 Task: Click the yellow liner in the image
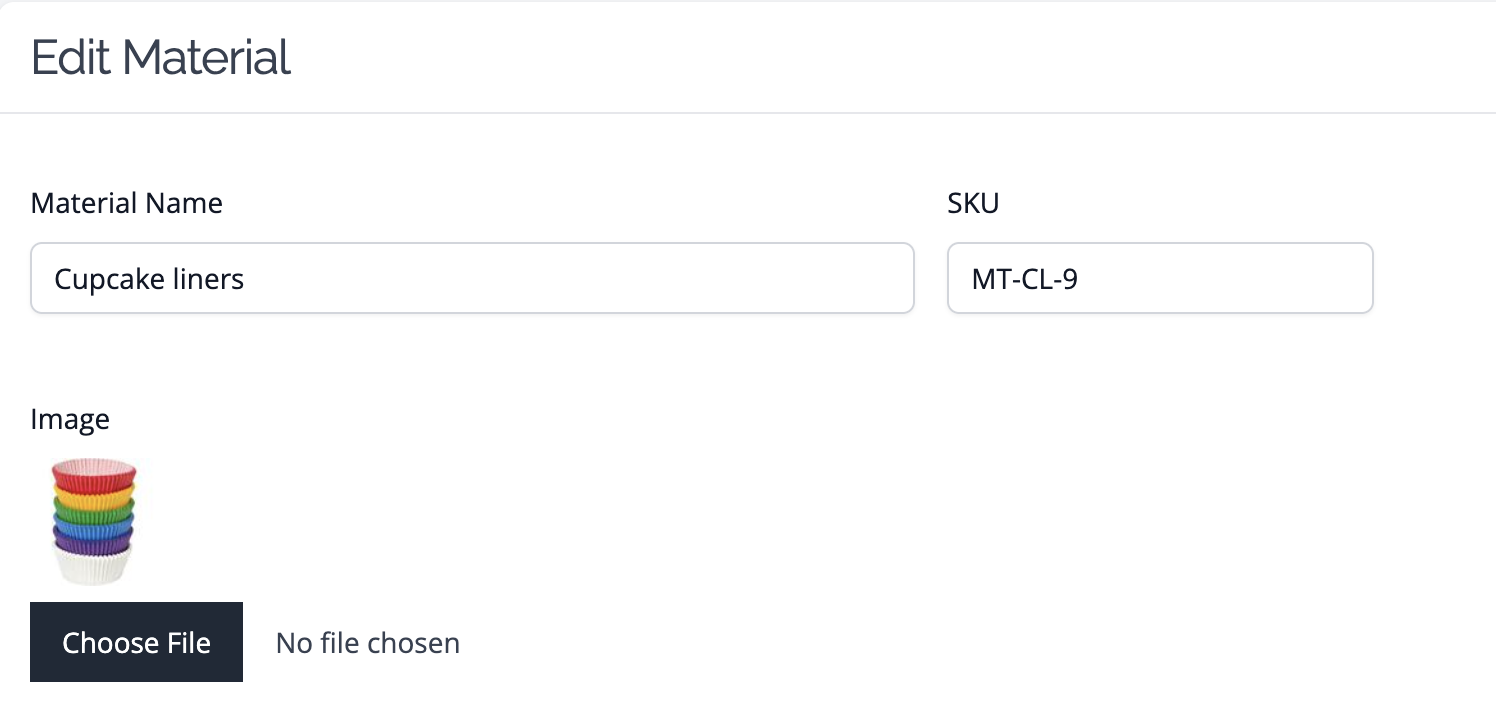[93, 495]
